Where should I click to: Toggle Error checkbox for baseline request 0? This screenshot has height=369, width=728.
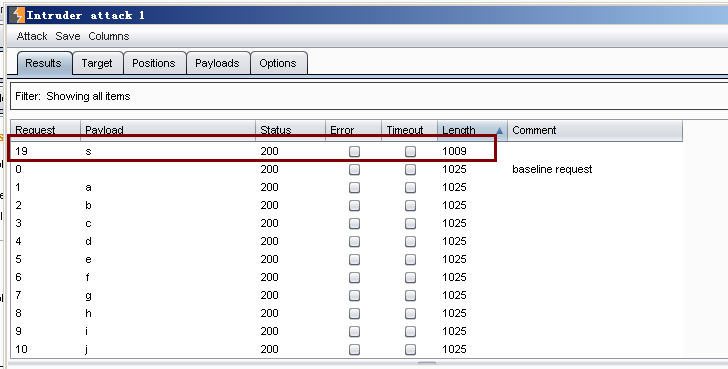point(354,169)
